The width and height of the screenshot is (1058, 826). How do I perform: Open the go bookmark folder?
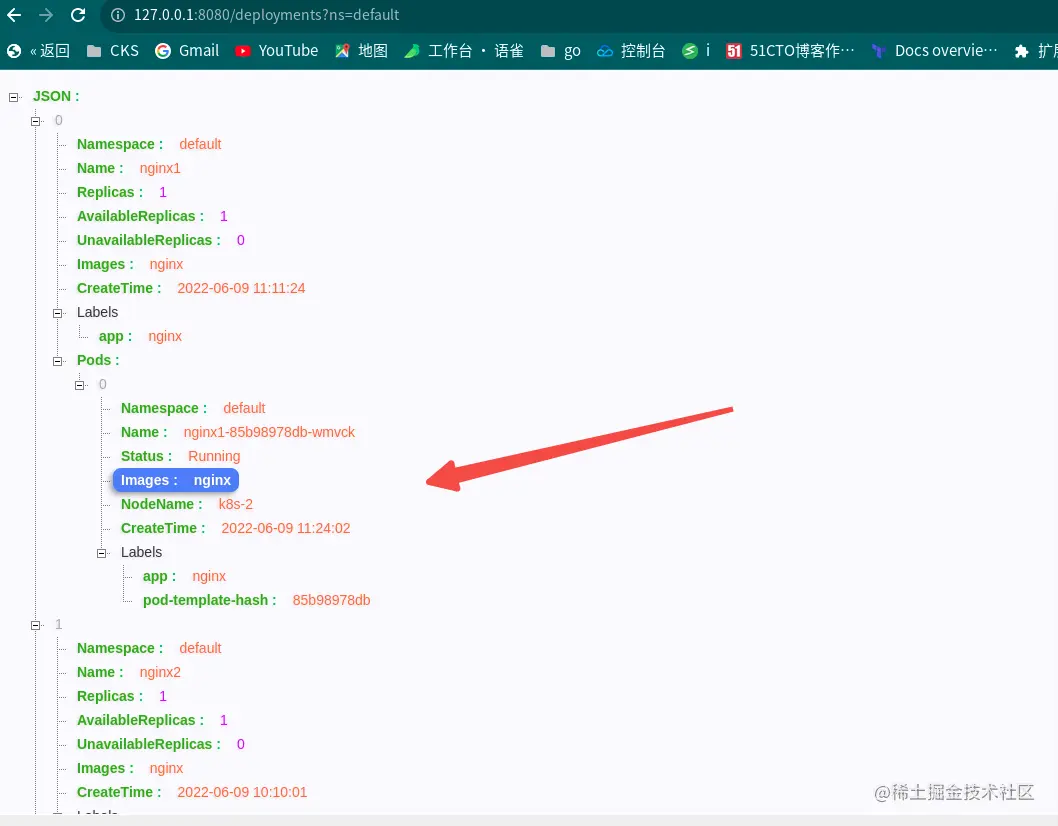[x=561, y=51]
